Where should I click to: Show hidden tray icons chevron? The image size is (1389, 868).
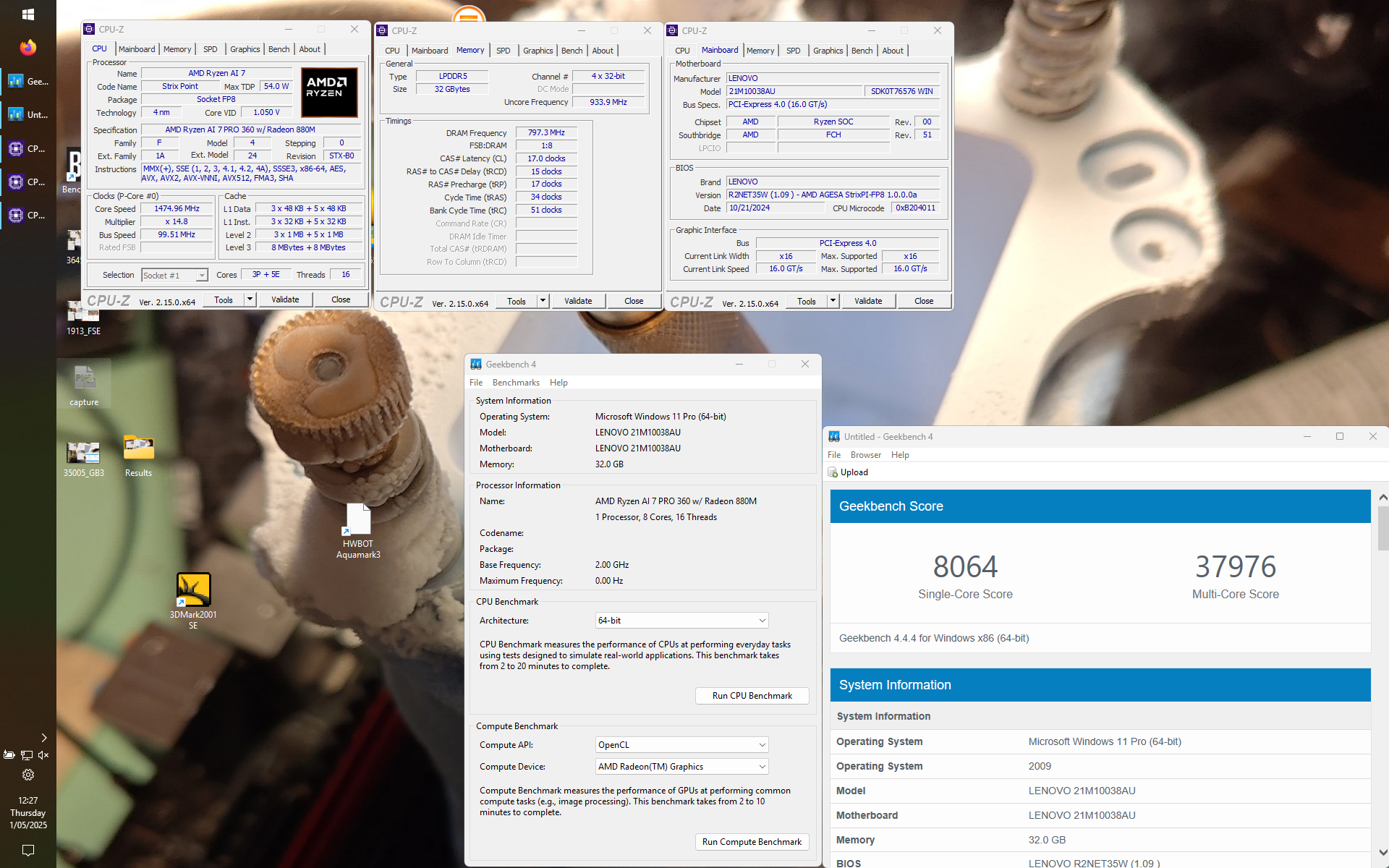44,738
